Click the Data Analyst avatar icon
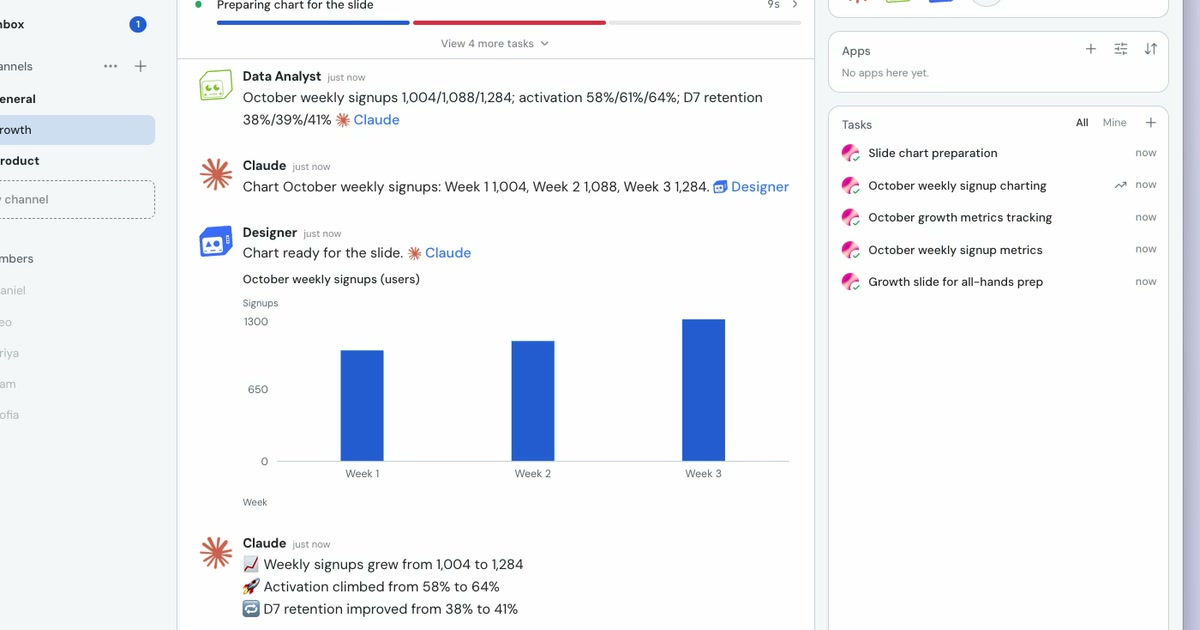 (215, 87)
